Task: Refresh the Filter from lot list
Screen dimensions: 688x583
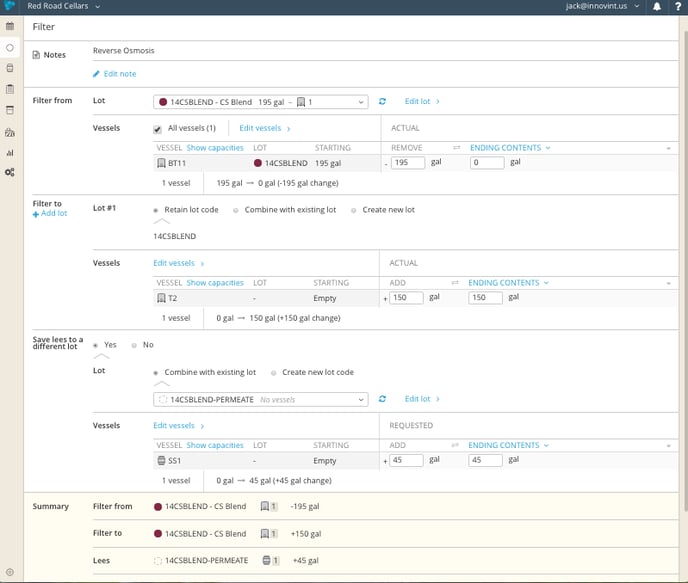Action: [x=382, y=101]
